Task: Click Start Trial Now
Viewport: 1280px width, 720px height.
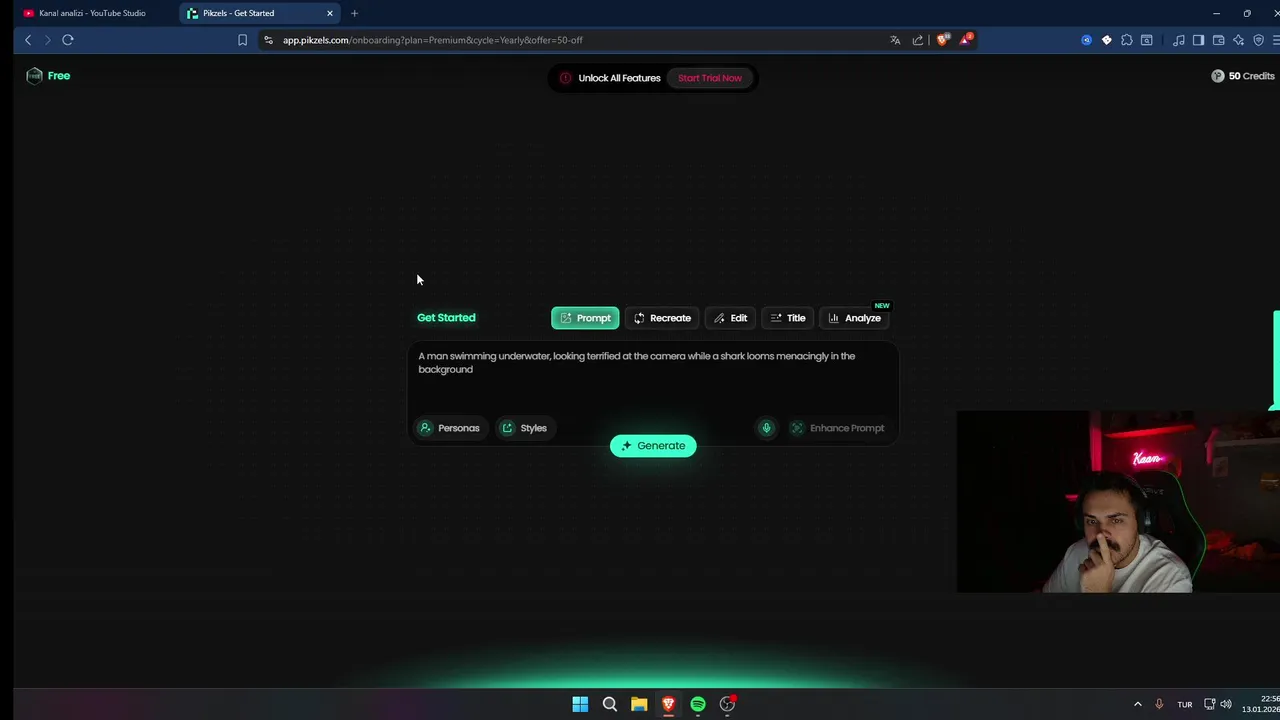Action: pos(710,78)
